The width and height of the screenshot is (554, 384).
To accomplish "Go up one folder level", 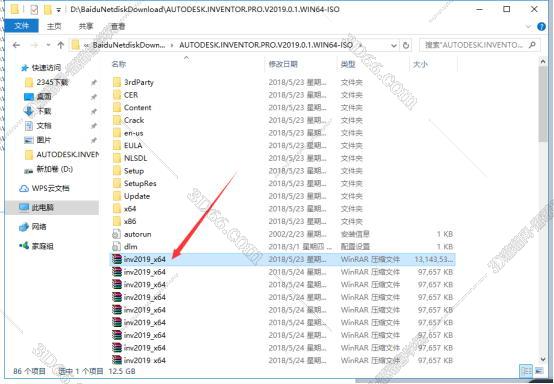I will (x=60, y=45).
